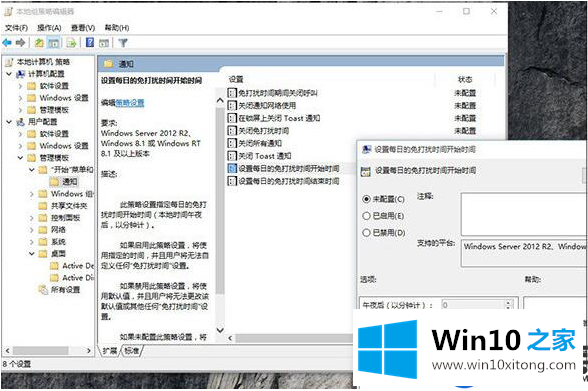Collapse the 计算机配置 tree node
The image size is (588, 391).
[x=9, y=74]
